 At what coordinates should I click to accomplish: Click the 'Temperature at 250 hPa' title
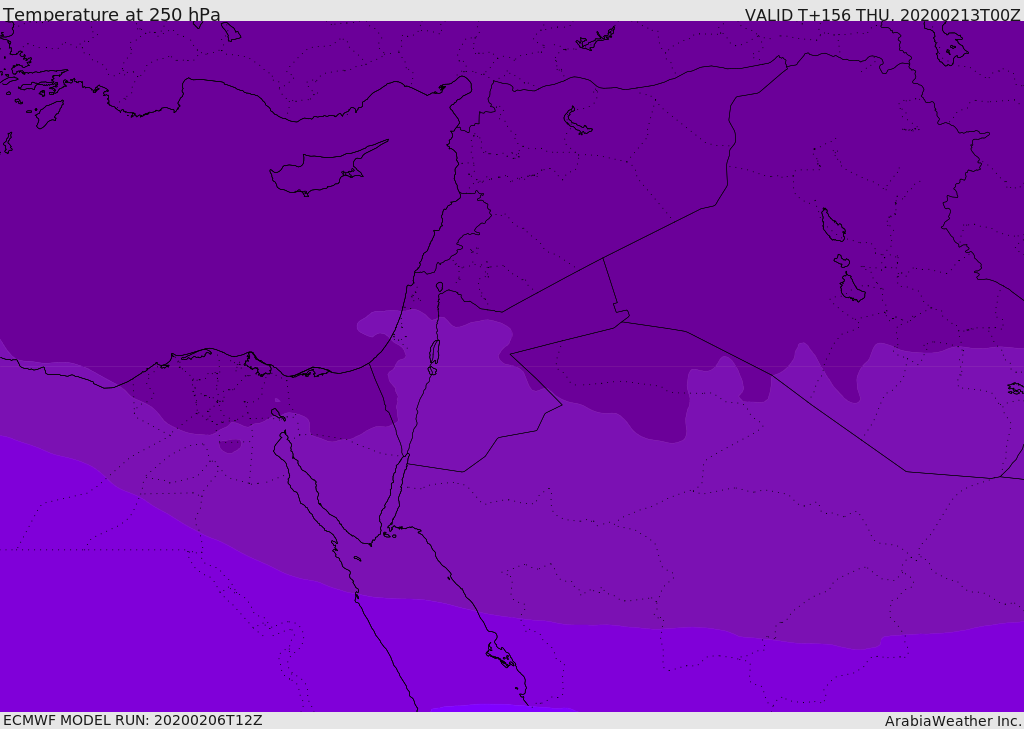point(112,14)
